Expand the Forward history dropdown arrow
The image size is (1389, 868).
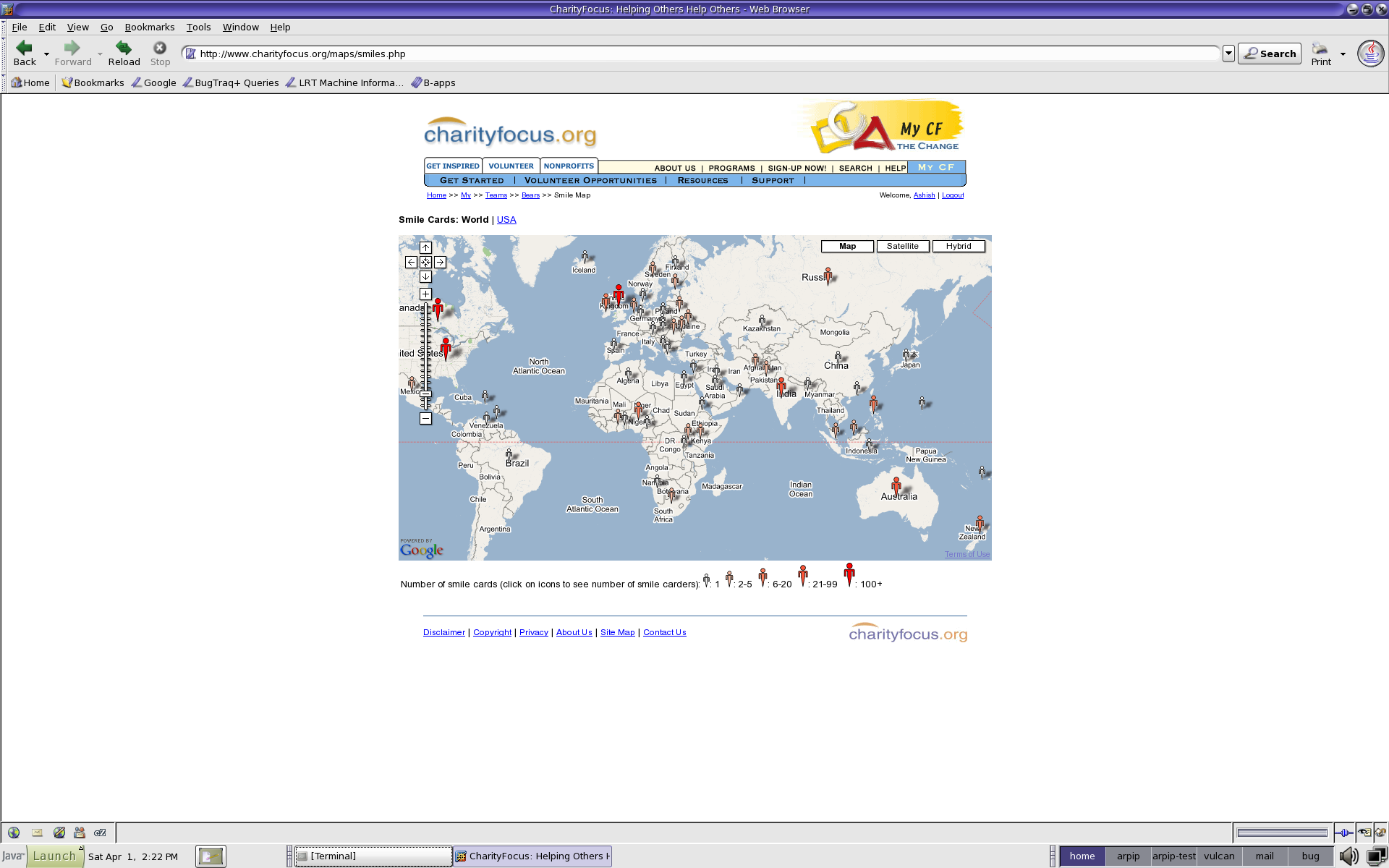coord(100,54)
